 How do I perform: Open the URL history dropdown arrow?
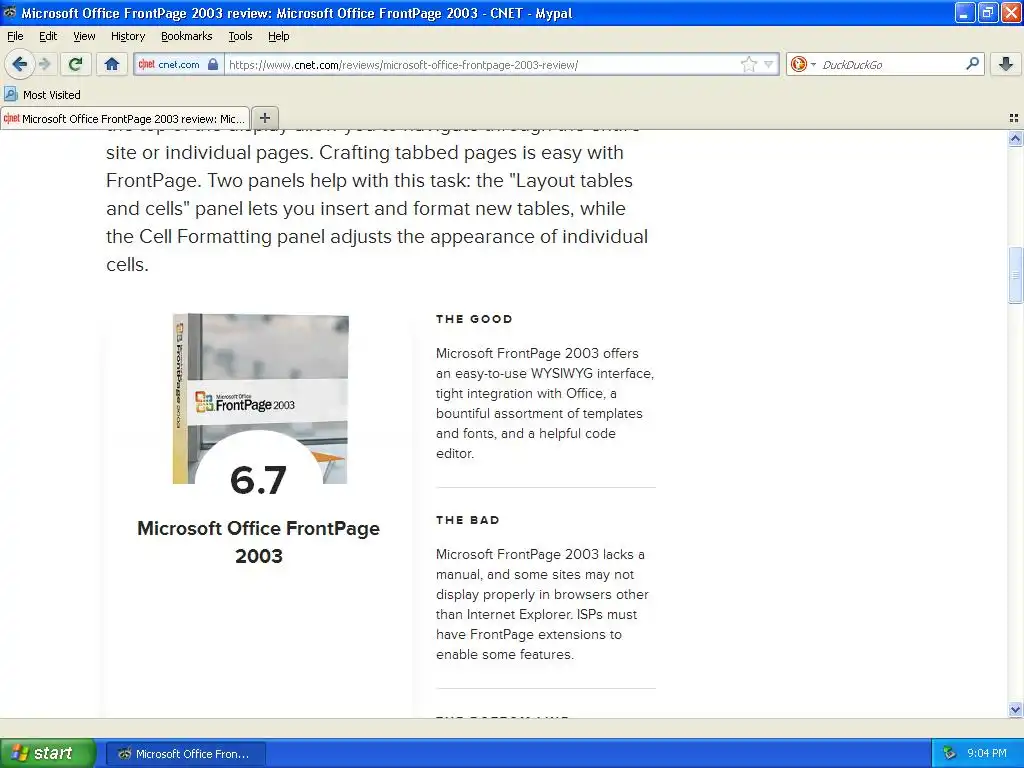pos(769,64)
